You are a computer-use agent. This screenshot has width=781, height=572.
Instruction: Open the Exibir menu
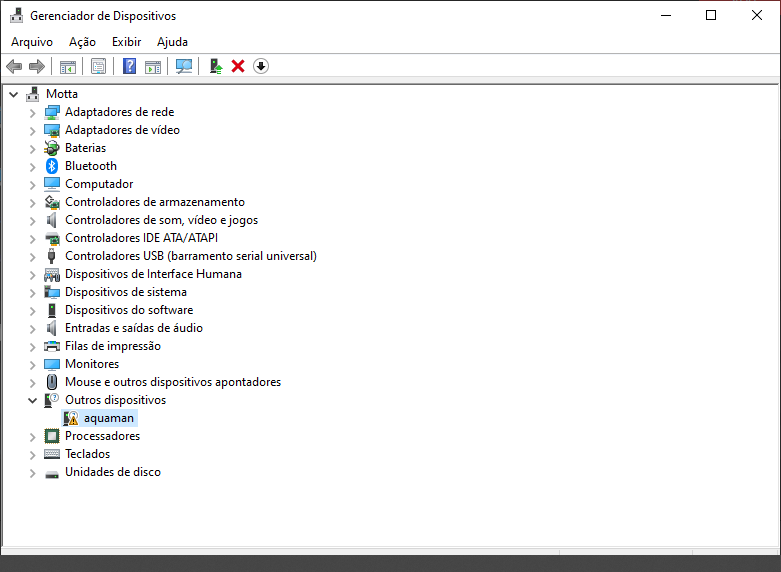(x=127, y=42)
